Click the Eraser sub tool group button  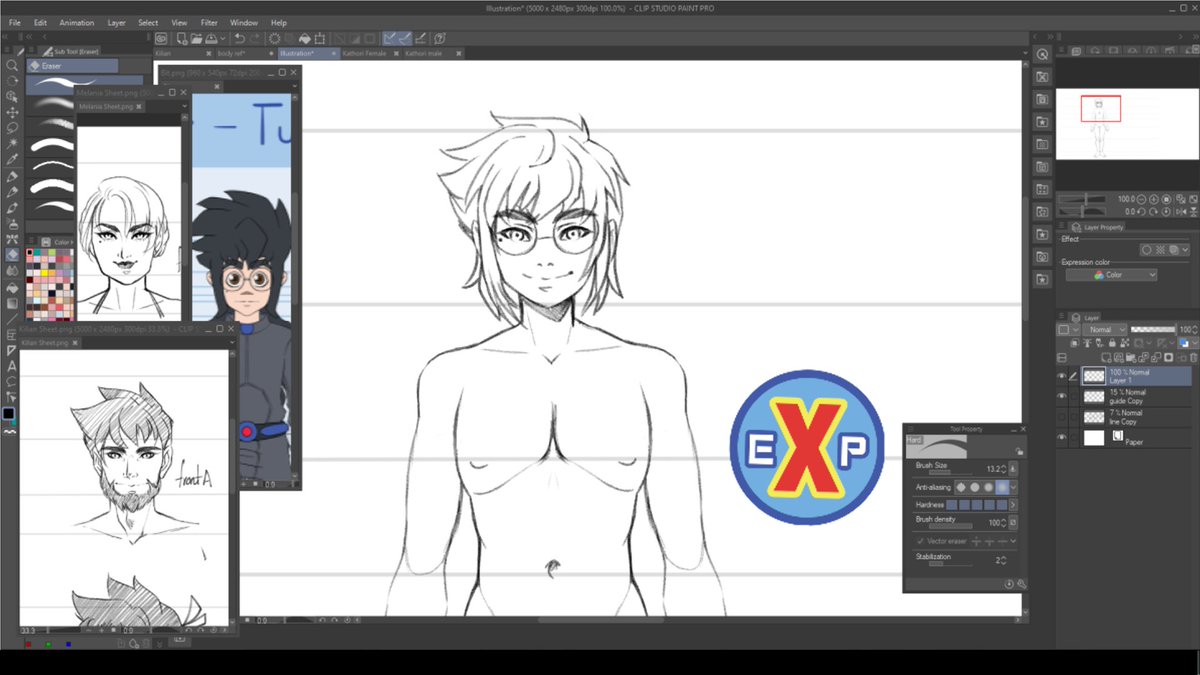[72, 66]
